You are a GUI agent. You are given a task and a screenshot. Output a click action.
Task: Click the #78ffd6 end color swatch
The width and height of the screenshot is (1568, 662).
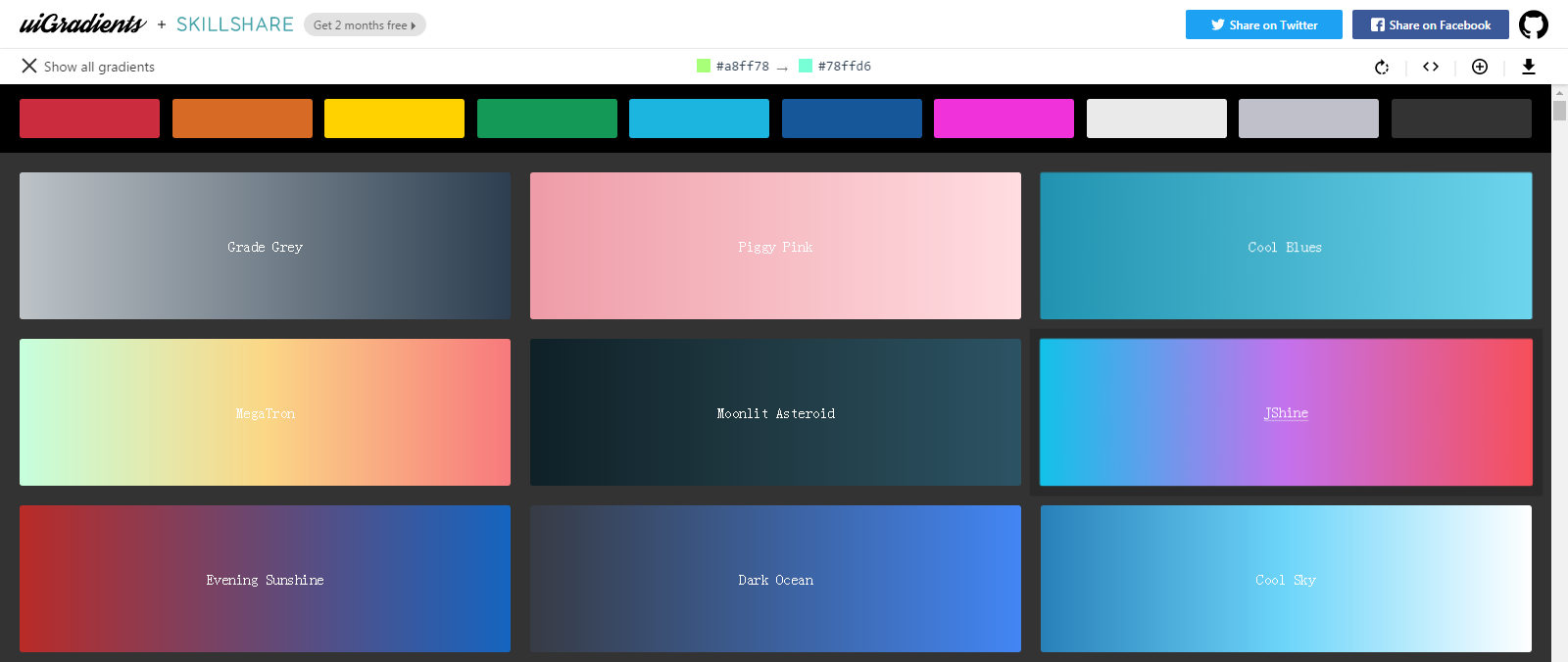click(x=806, y=66)
